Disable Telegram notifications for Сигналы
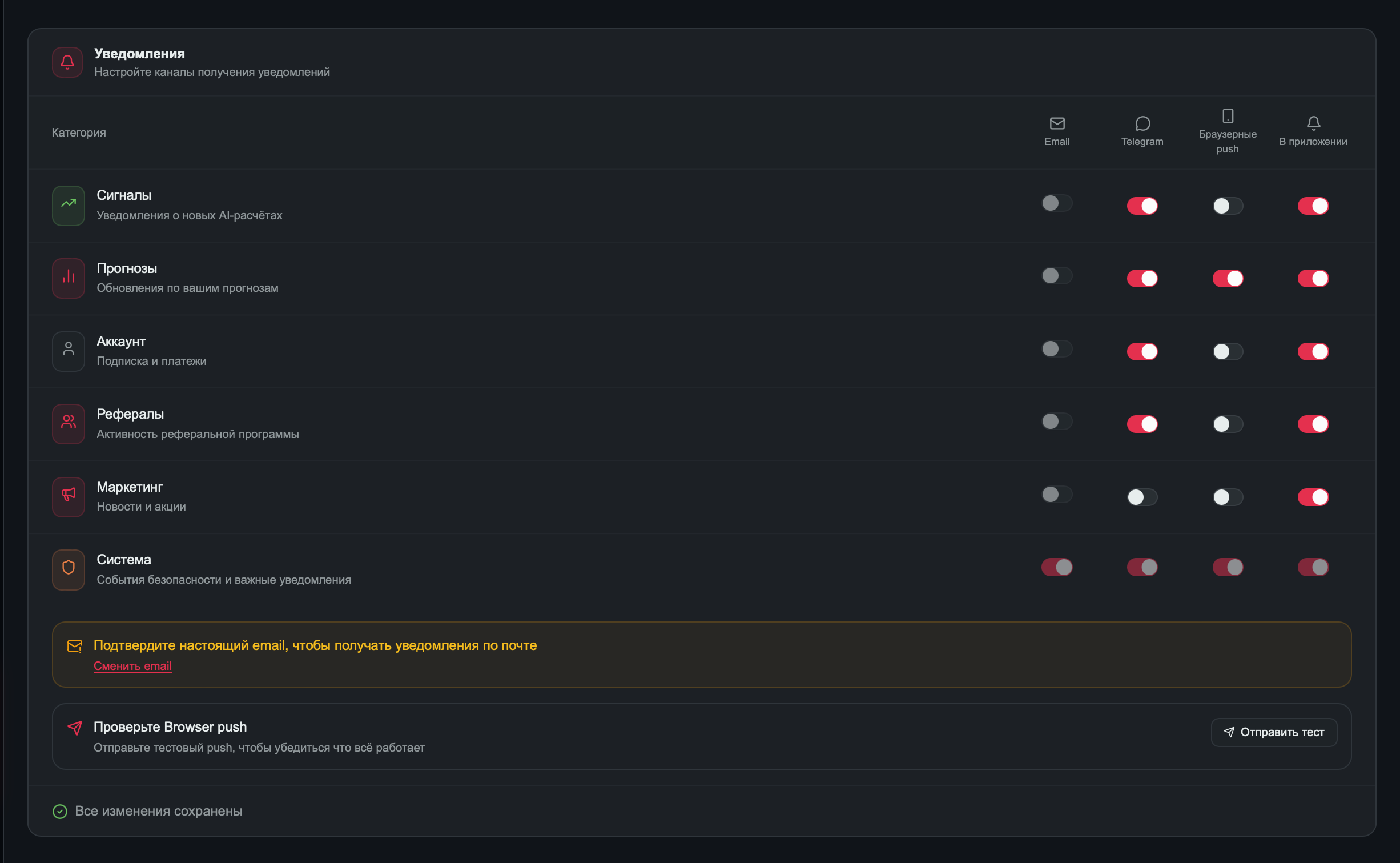The image size is (1400, 863). coord(1142,206)
